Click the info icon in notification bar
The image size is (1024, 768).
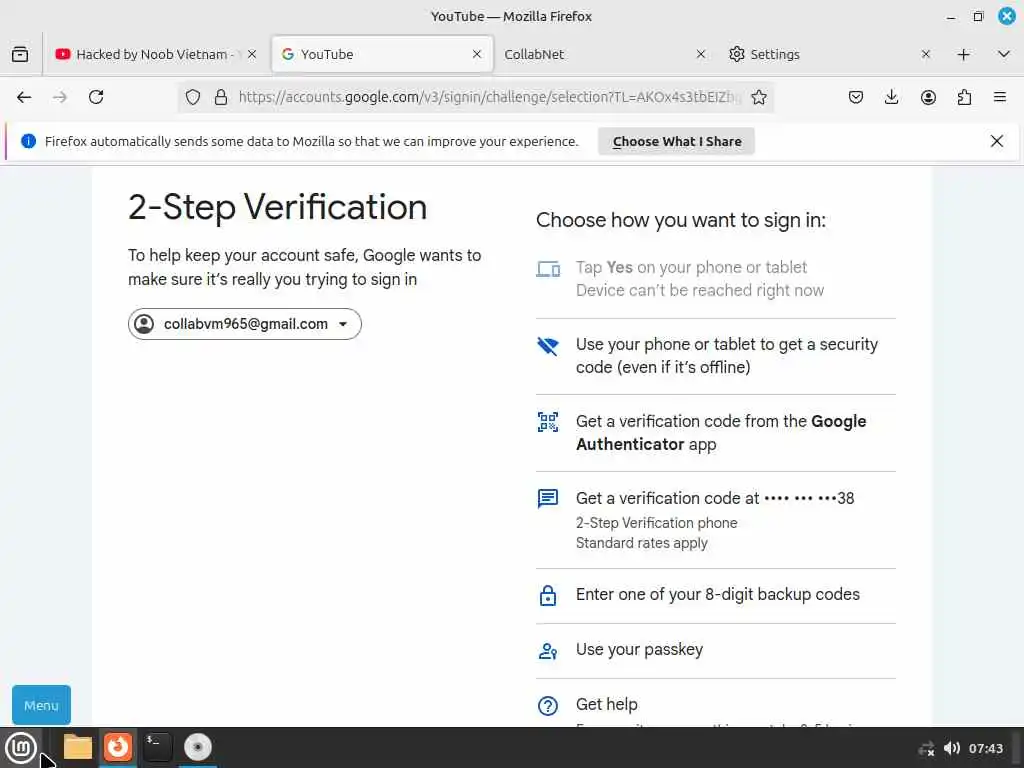29,141
